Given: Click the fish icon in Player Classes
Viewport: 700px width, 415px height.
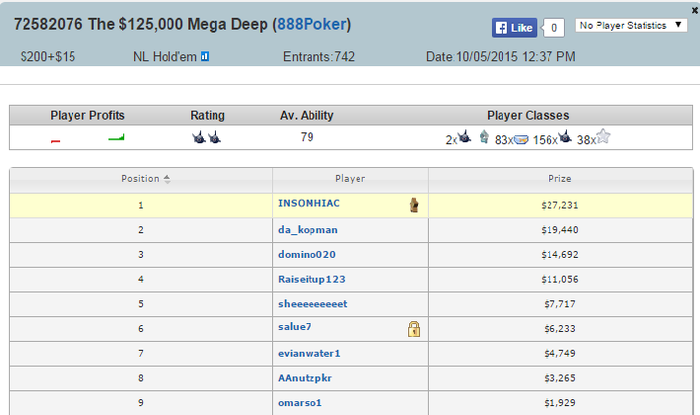Looking at the screenshot, I should point(520,139).
